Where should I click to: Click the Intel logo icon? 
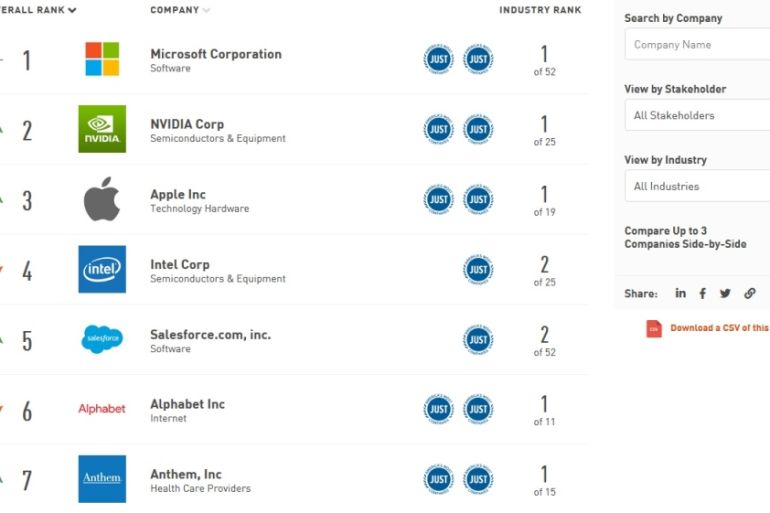pos(102,269)
